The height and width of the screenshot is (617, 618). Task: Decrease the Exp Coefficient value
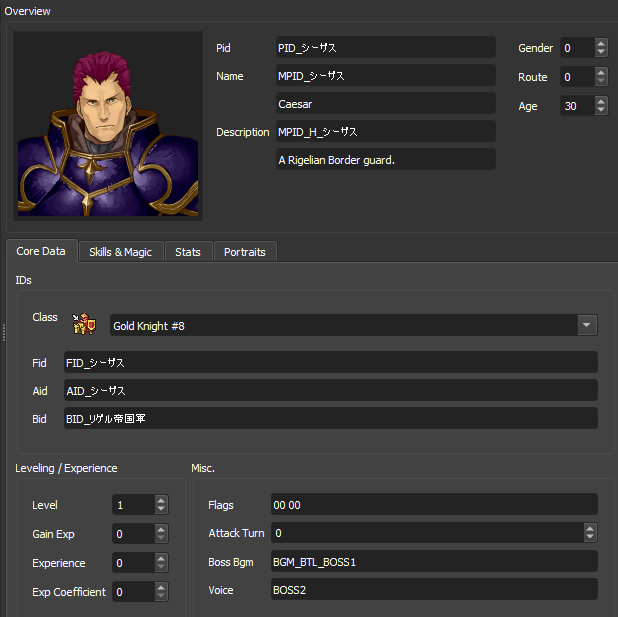[x=161, y=596]
